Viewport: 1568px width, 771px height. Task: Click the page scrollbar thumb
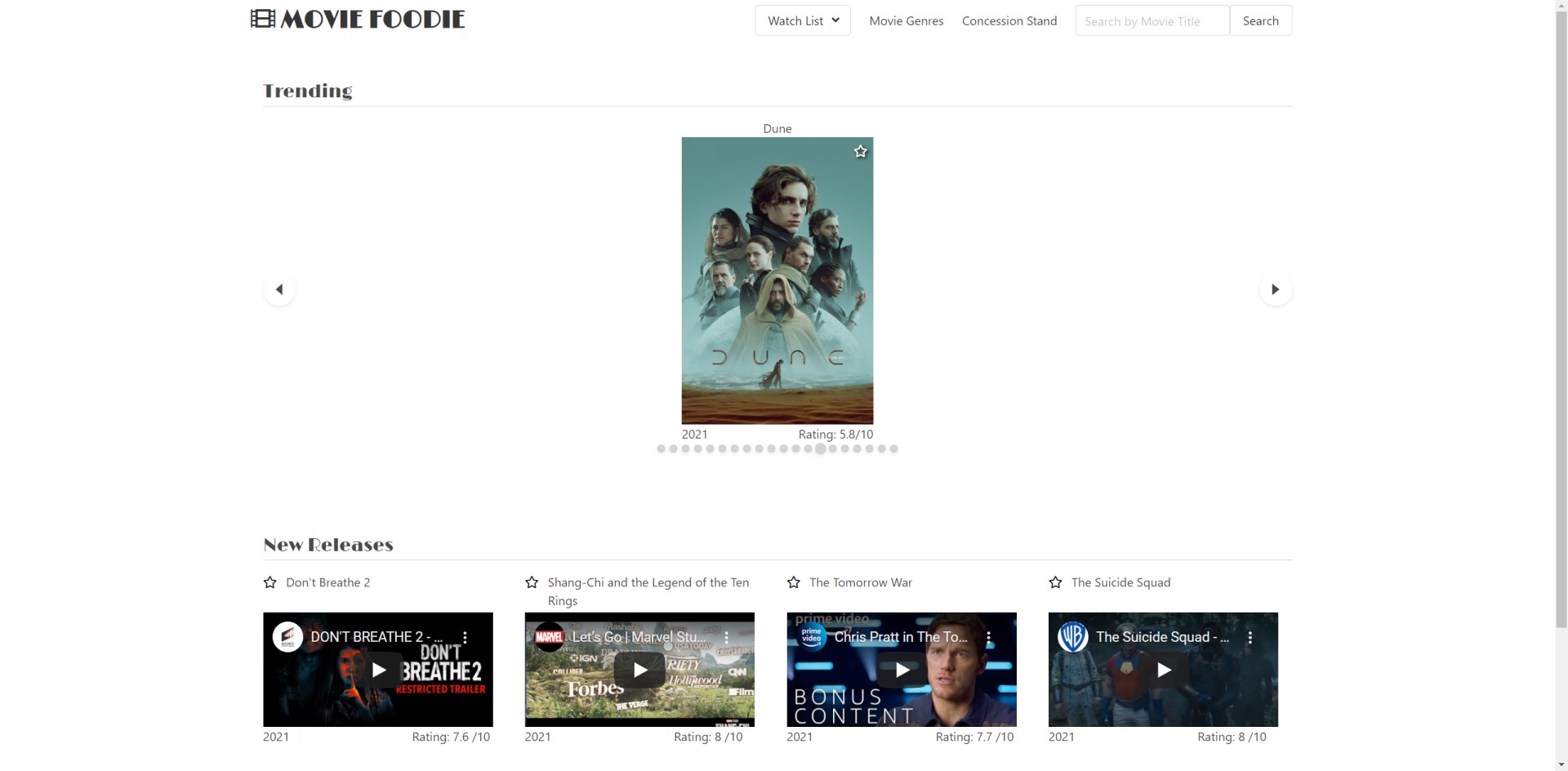(1561, 320)
